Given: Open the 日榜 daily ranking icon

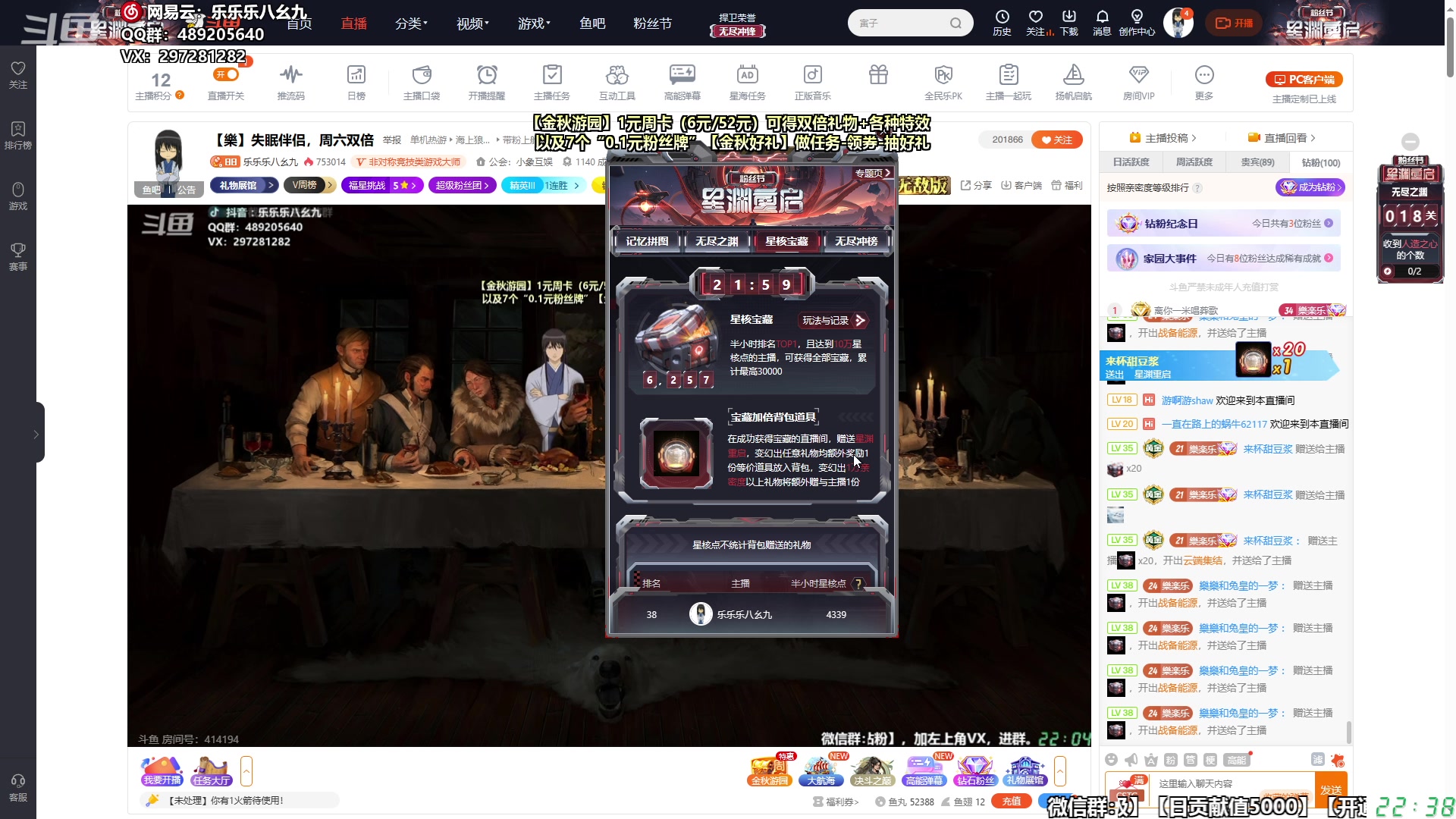Looking at the screenshot, I should pos(356,82).
